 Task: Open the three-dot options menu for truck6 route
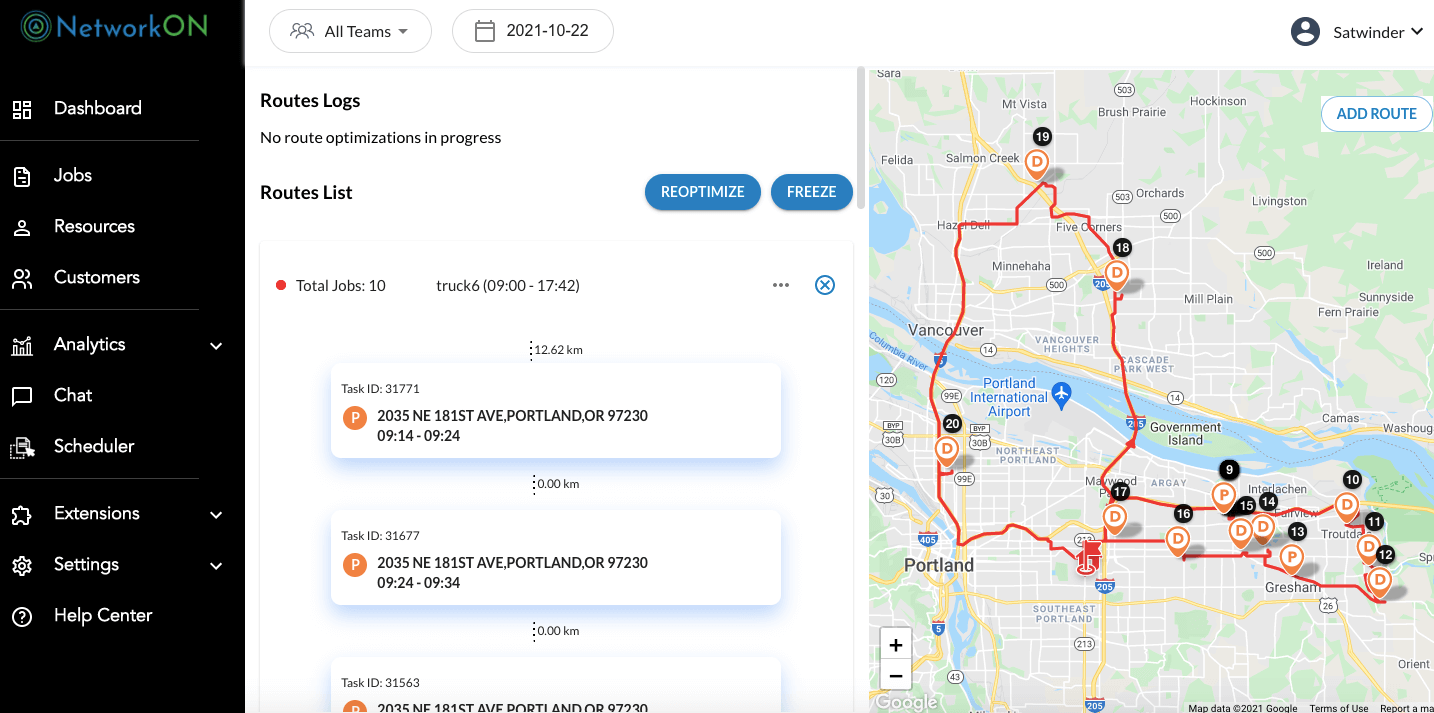(x=780, y=285)
